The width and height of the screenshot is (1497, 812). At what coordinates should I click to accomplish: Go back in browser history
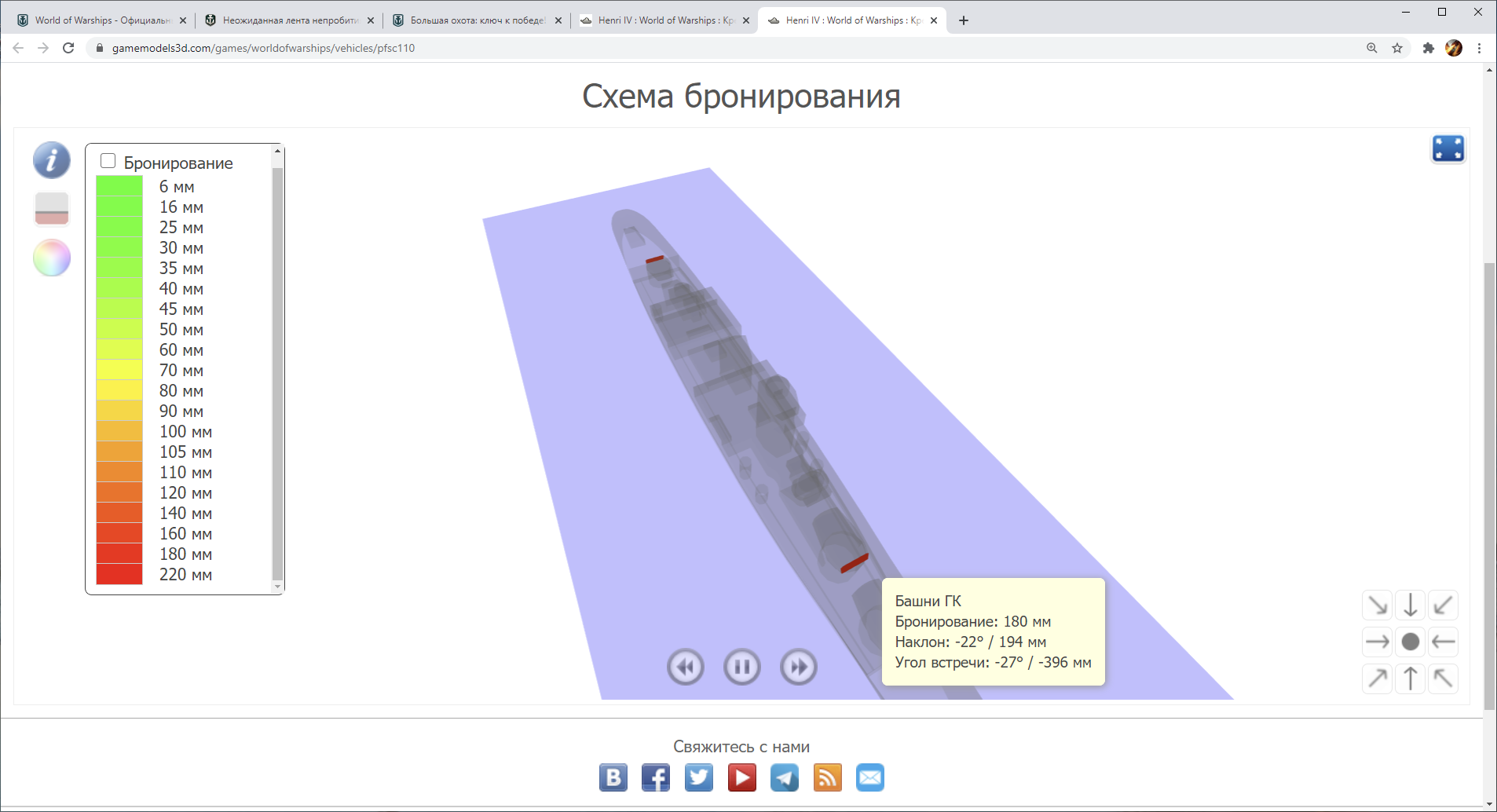[x=18, y=48]
